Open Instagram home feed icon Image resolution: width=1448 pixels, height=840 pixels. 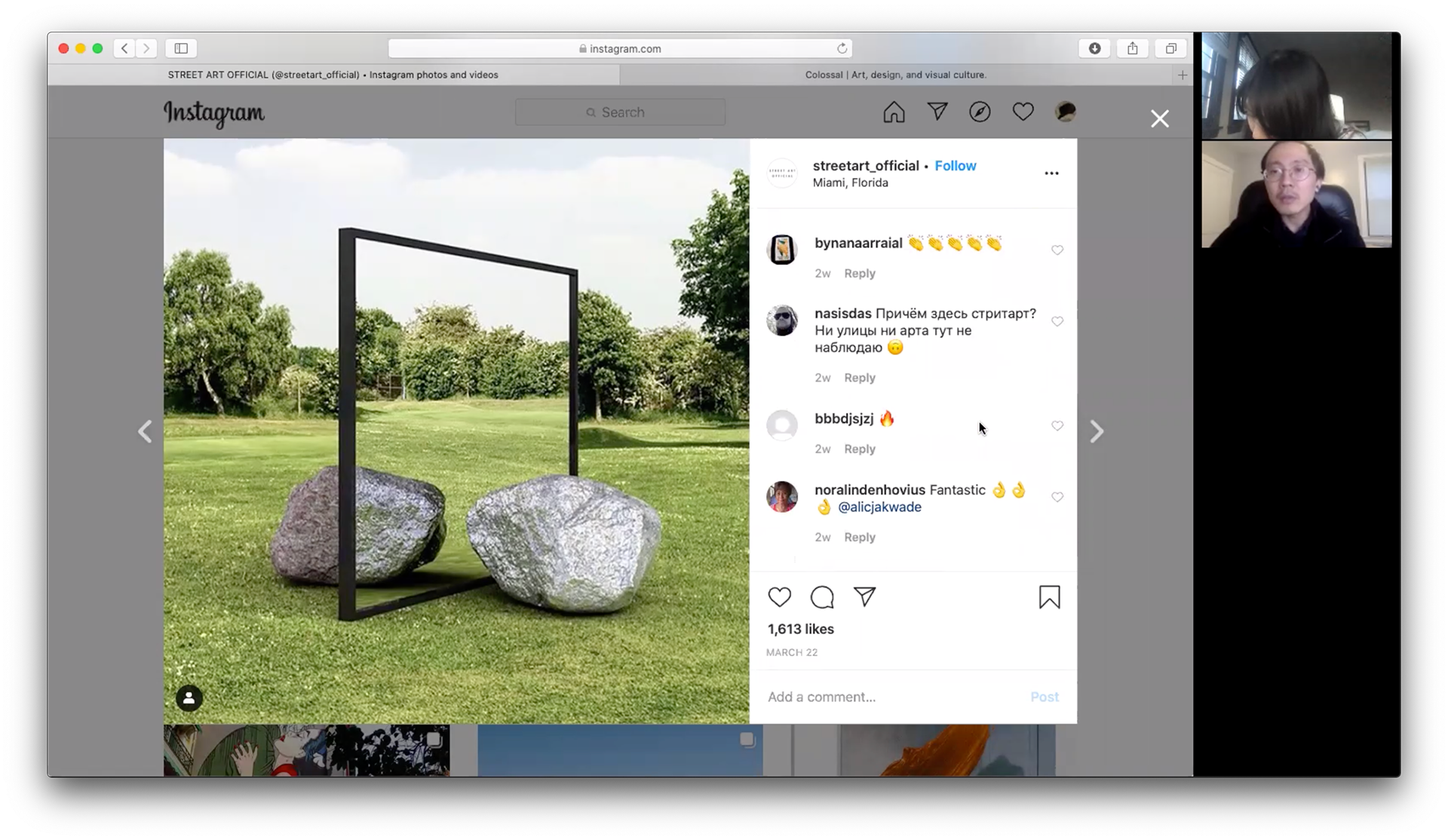click(x=894, y=112)
